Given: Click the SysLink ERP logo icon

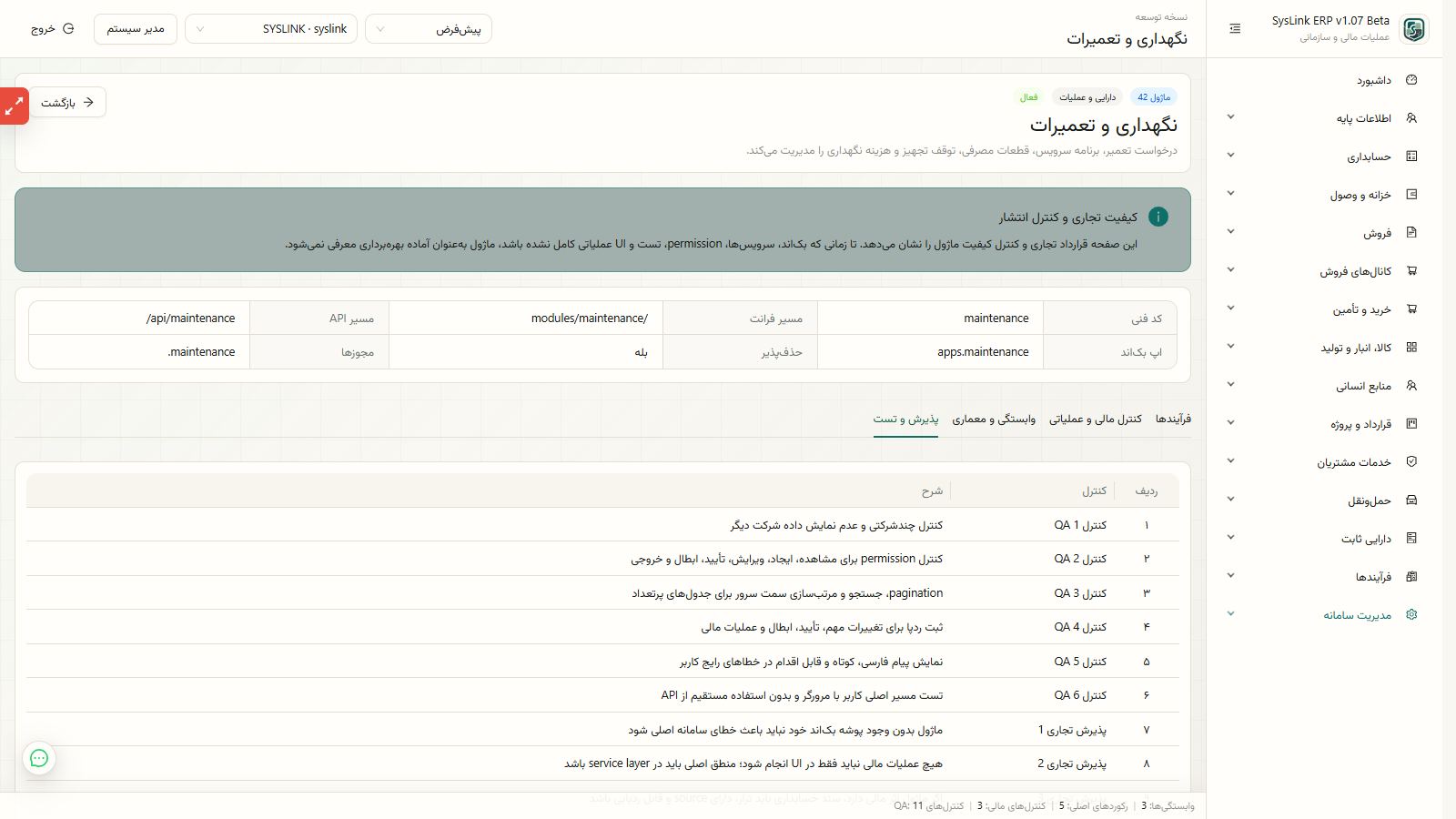Looking at the screenshot, I should (1414, 29).
